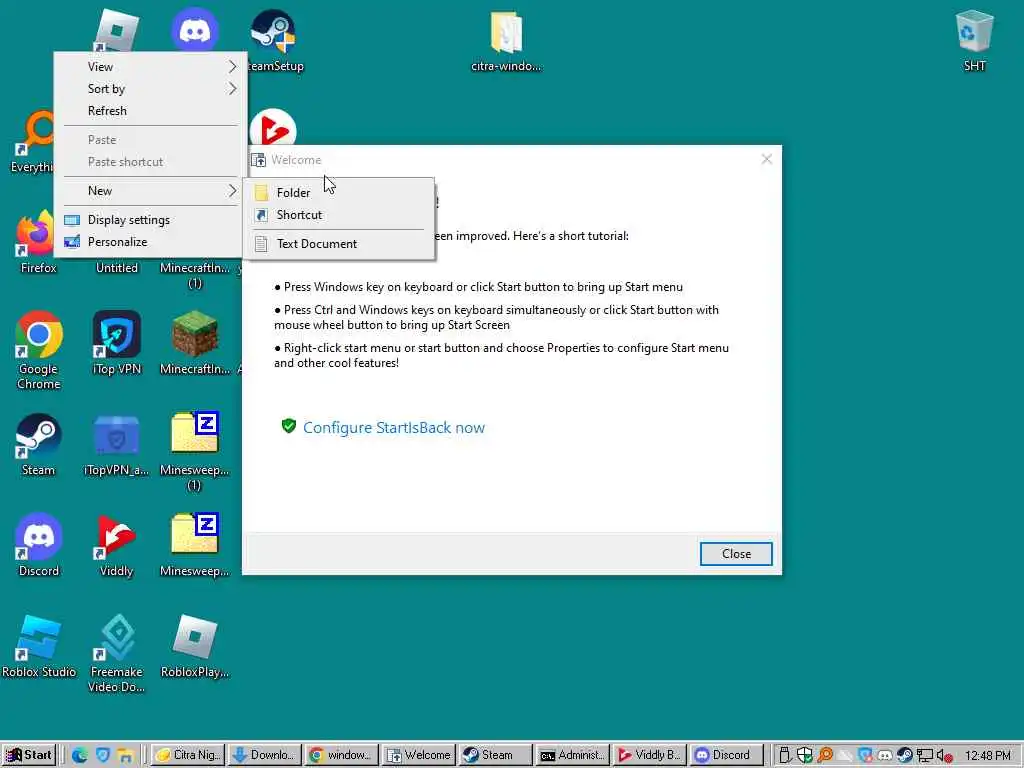Select the Minesweep... (1) zip folder
1024x768 pixels.
tap(195, 452)
